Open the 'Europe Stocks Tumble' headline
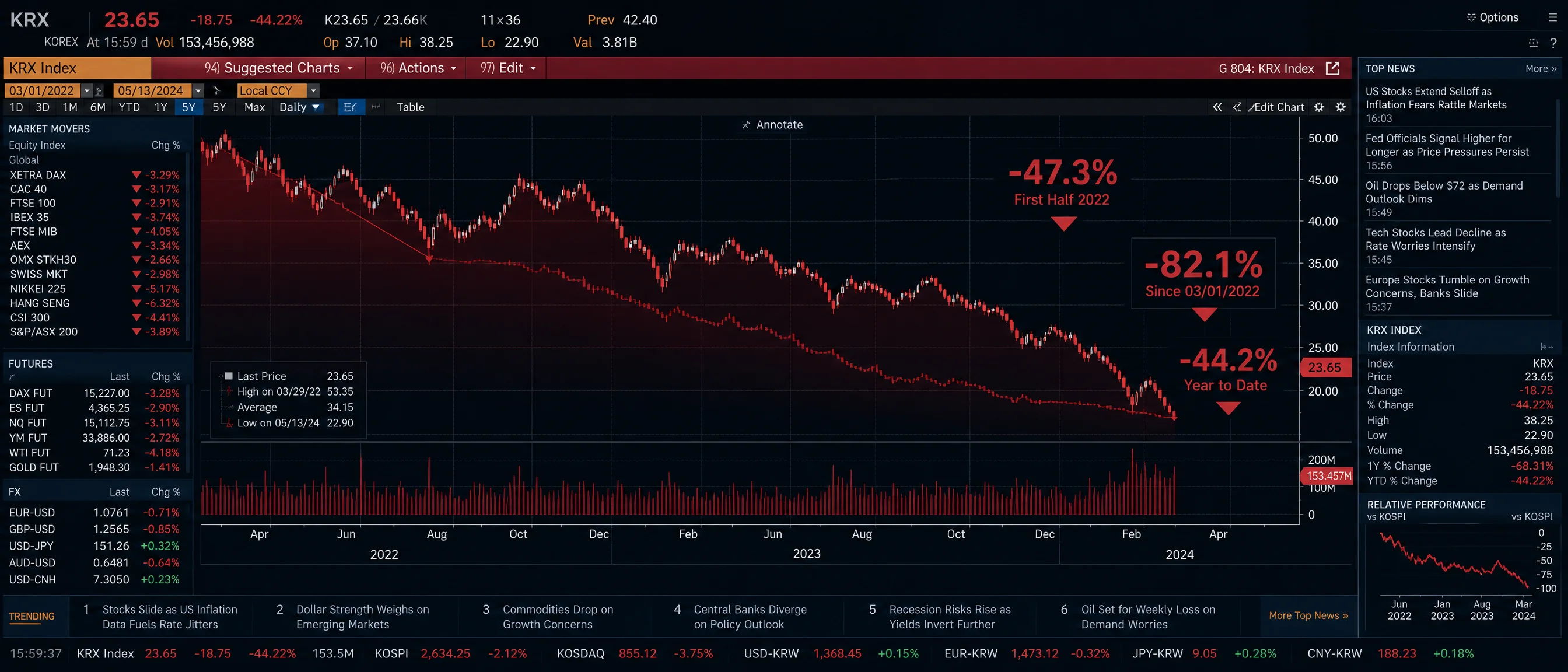 click(1447, 286)
